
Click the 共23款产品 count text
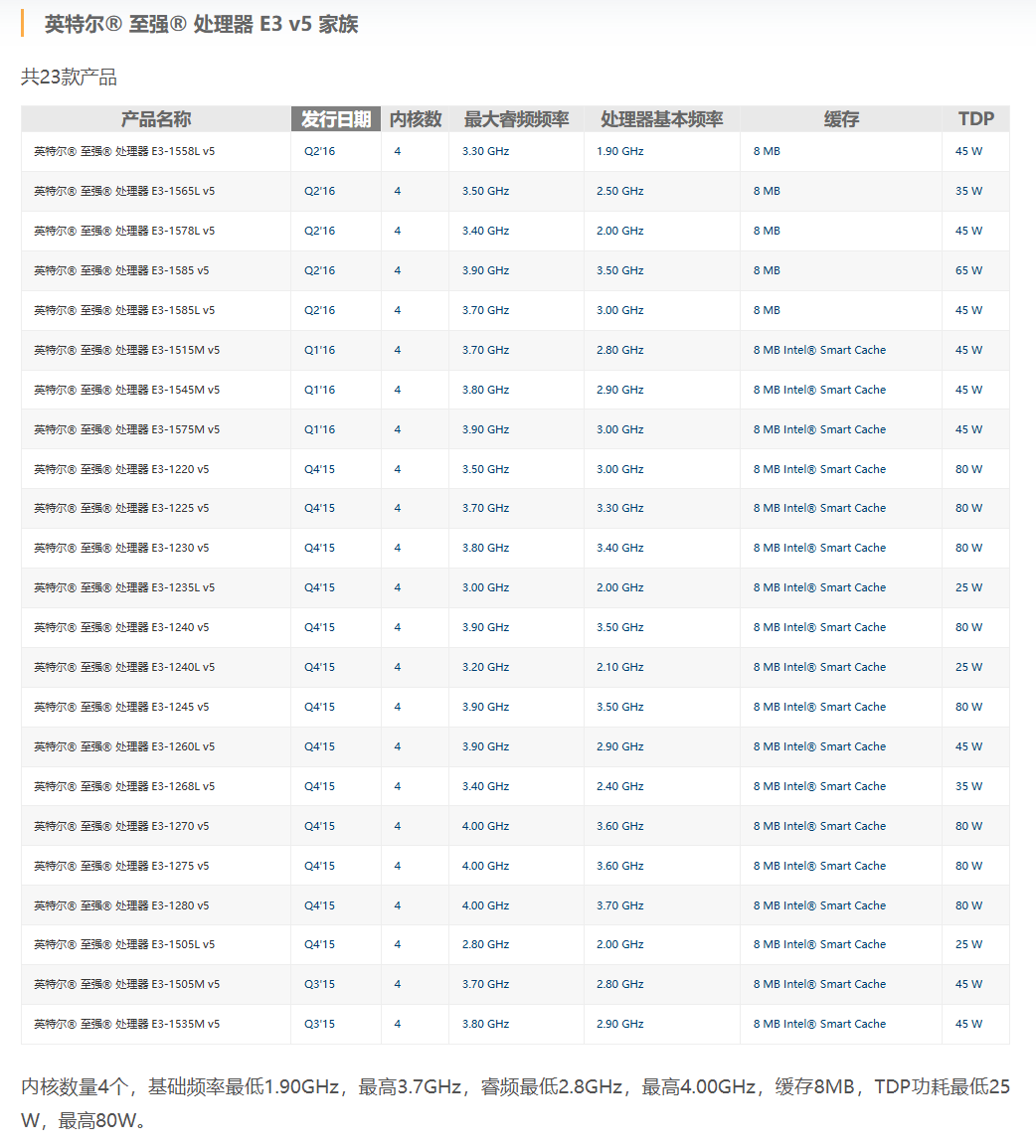tap(69, 78)
